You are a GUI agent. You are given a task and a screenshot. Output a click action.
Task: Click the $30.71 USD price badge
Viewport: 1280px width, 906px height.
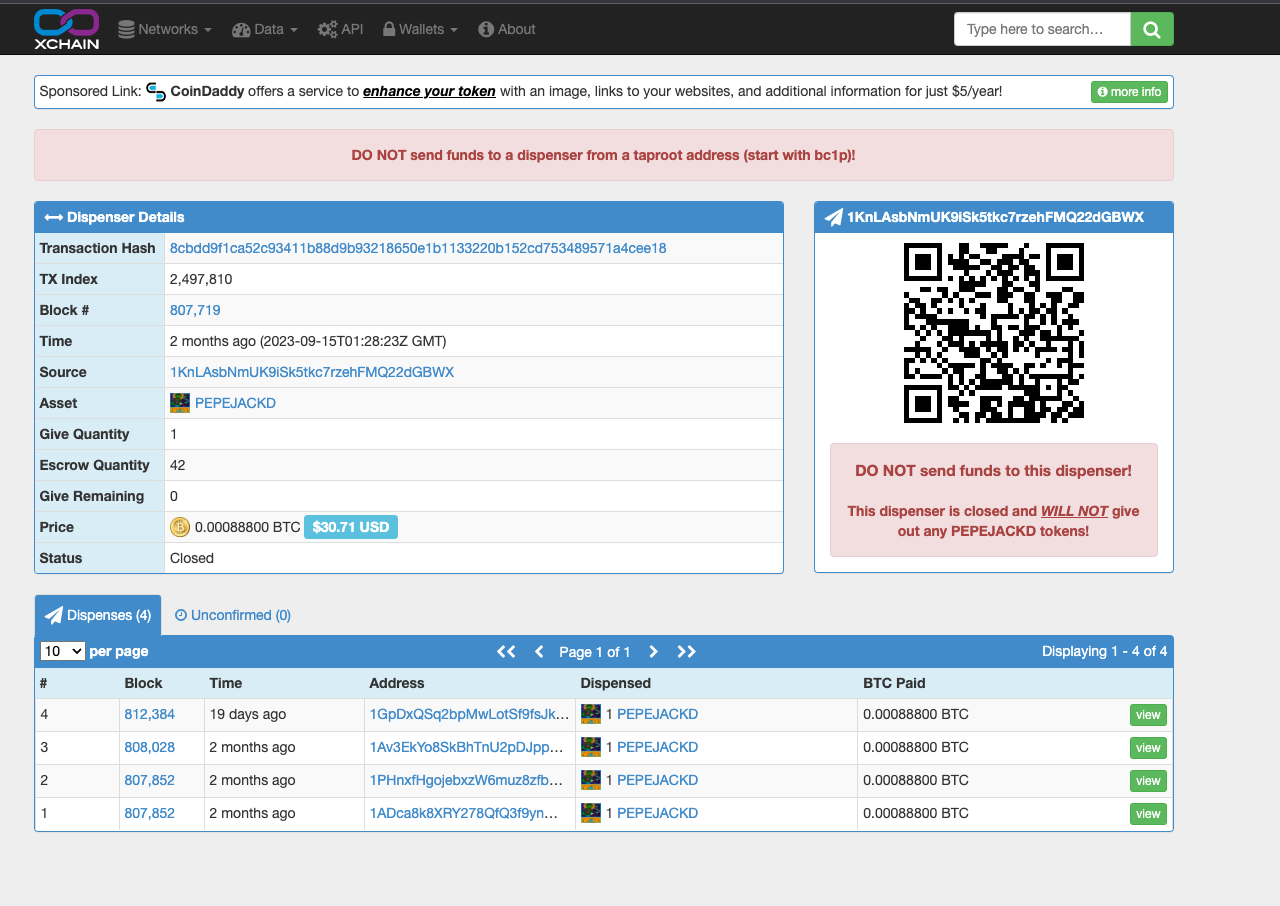(351, 527)
